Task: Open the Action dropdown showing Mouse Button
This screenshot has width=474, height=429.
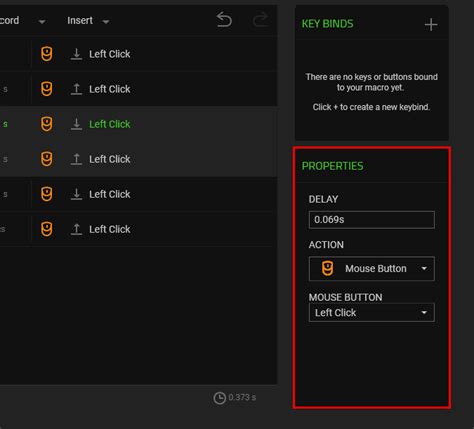Action: 372,269
